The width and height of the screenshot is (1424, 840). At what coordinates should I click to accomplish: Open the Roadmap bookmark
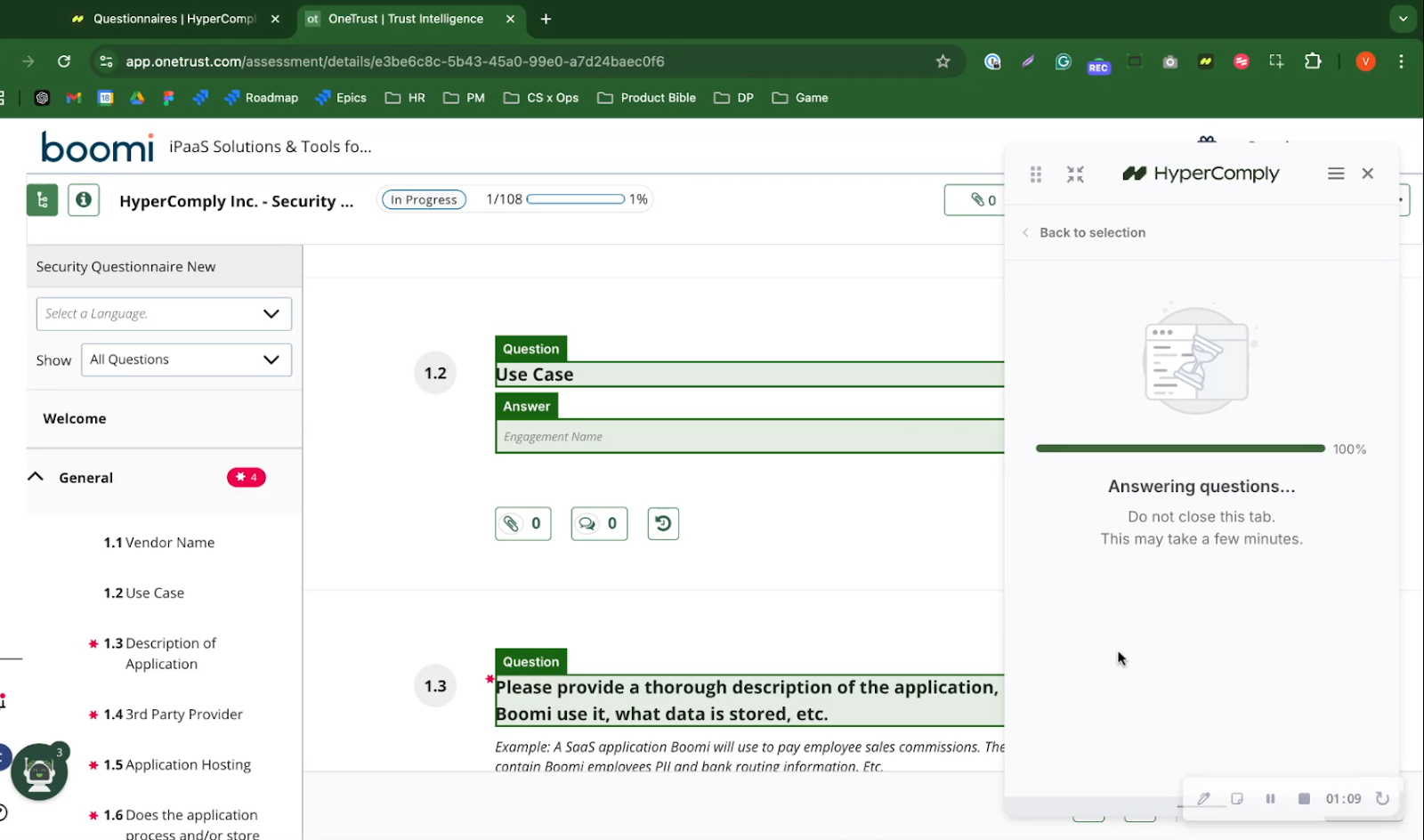(261, 98)
